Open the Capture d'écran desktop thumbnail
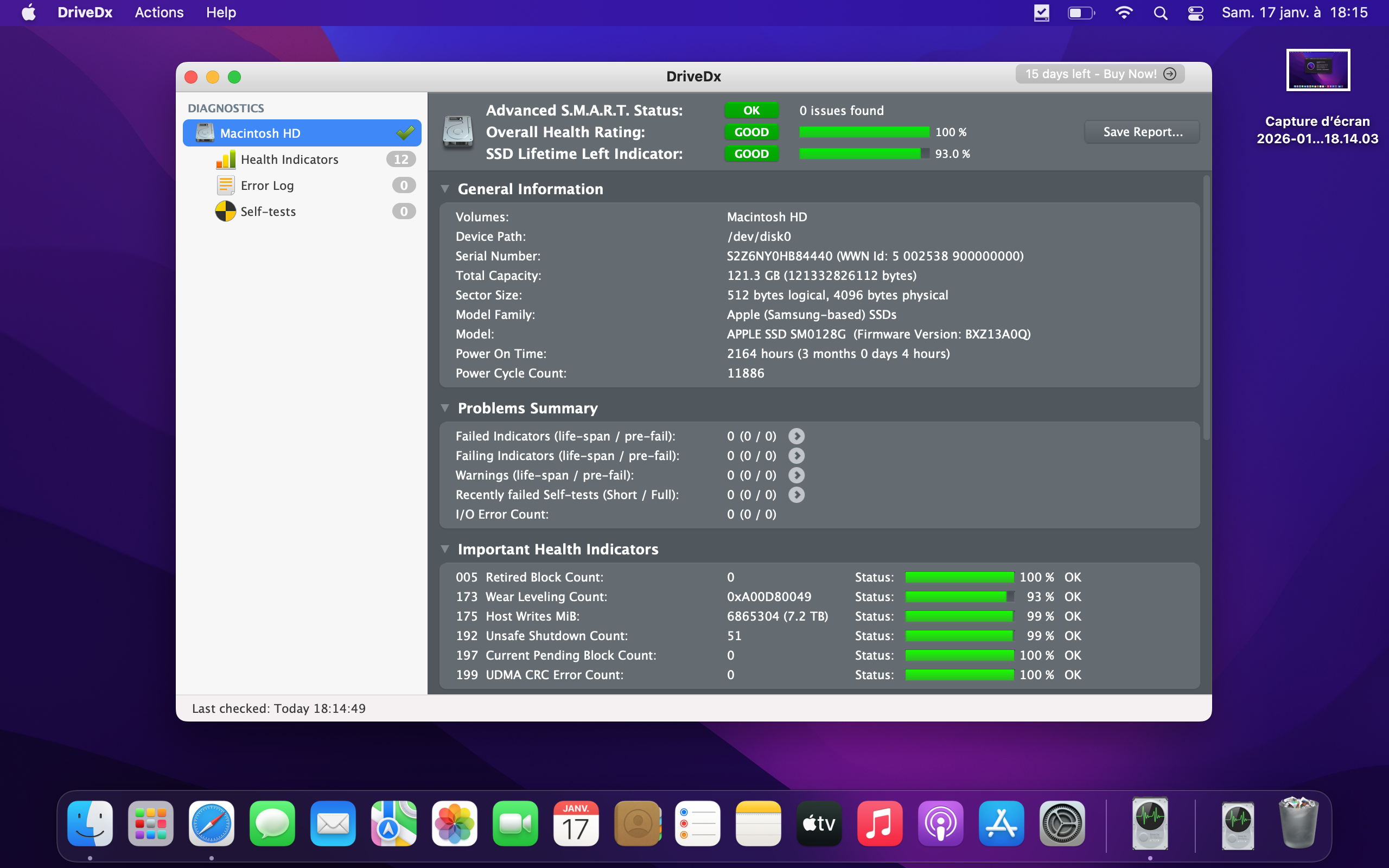This screenshot has height=868, width=1389. [1317, 70]
